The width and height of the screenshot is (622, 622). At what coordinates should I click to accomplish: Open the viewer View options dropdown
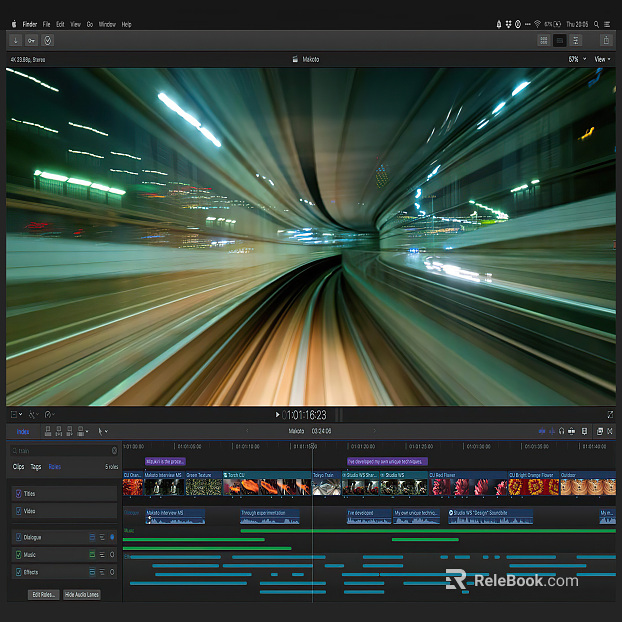click(602, 59)
